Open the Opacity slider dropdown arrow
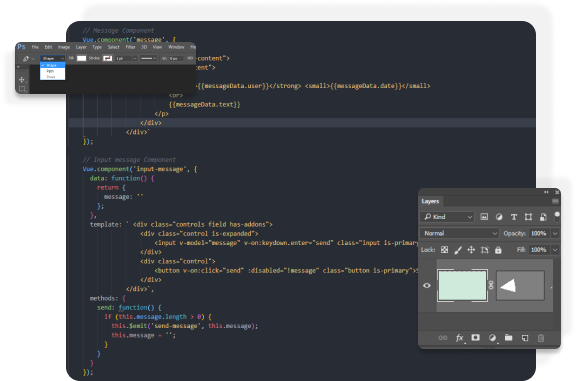Viewport: 576px width, 381px height. [555, 233]
